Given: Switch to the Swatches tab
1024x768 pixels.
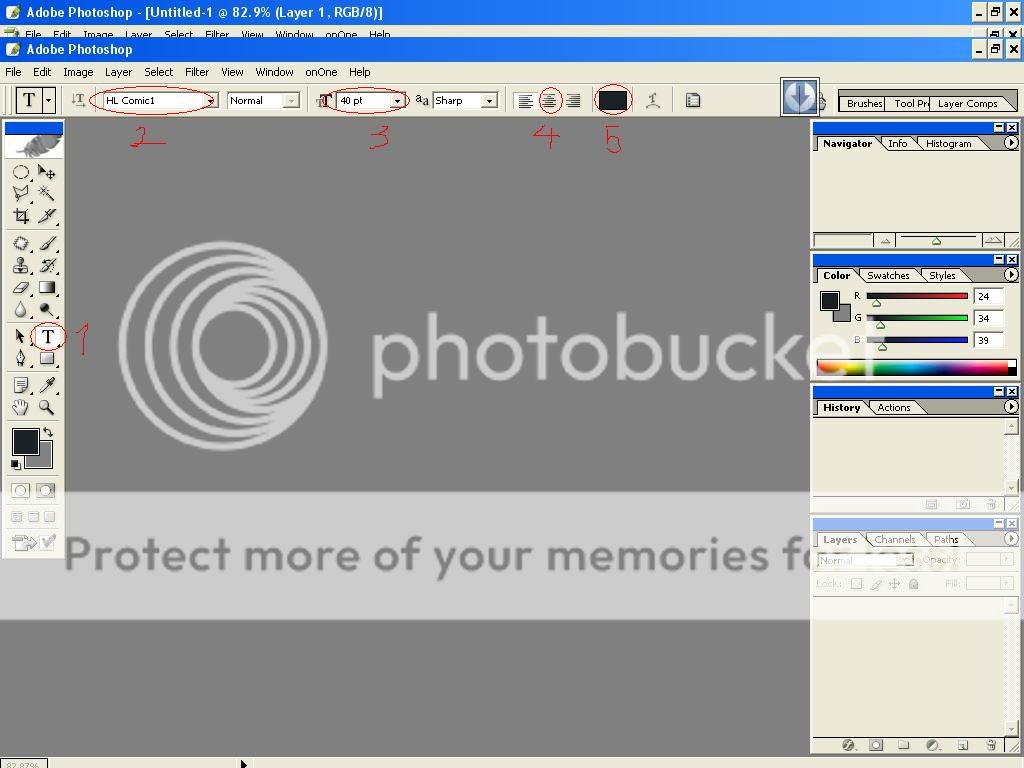Looking at the screenshot, I should [888, 276].
